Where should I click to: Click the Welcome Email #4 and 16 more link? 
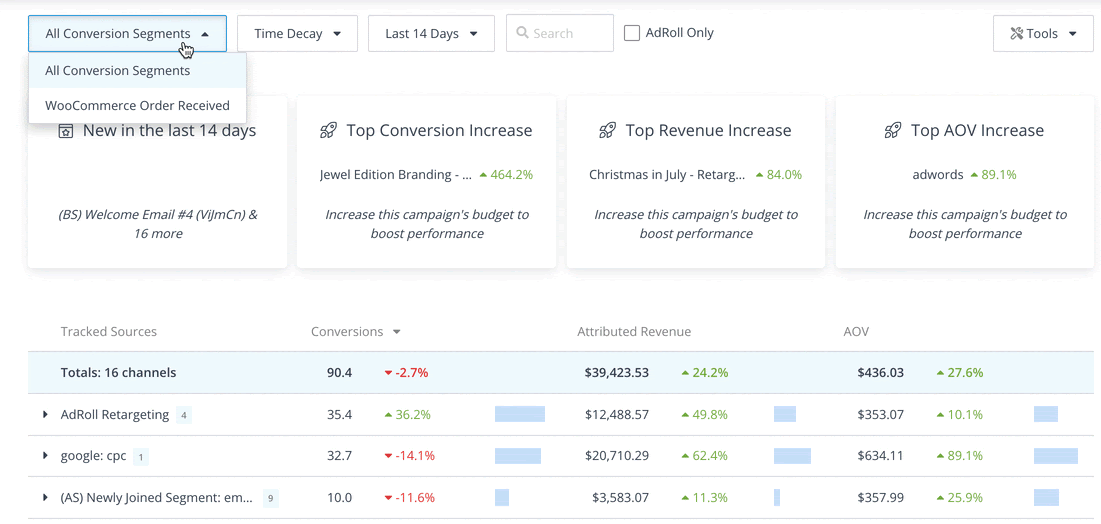(x=157, y=224)
